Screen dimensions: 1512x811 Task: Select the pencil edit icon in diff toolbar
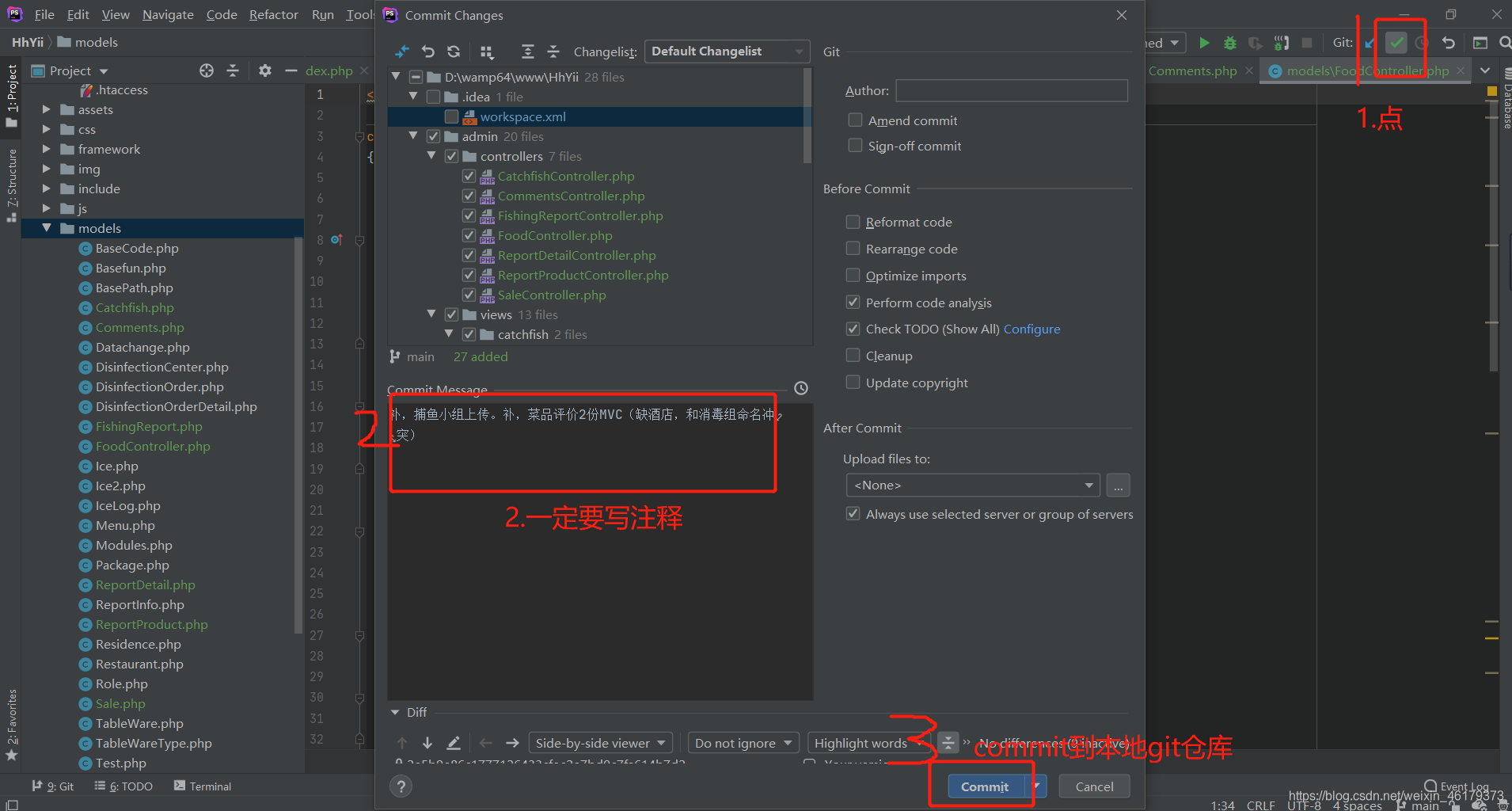(x=453, y=742)
